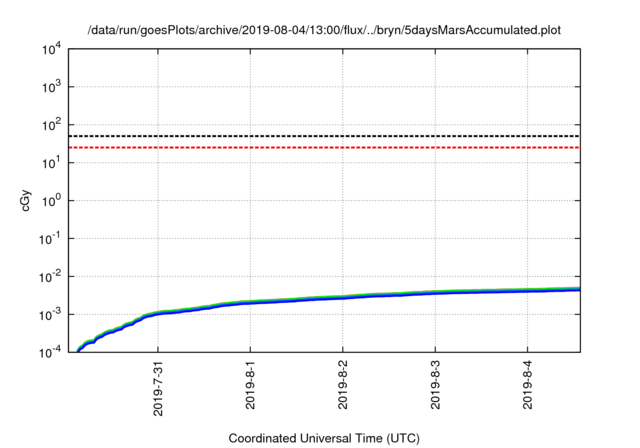Click the 10^-1 y-axis tick label
The width and height of the screenshot is (640, 448).
50,239
